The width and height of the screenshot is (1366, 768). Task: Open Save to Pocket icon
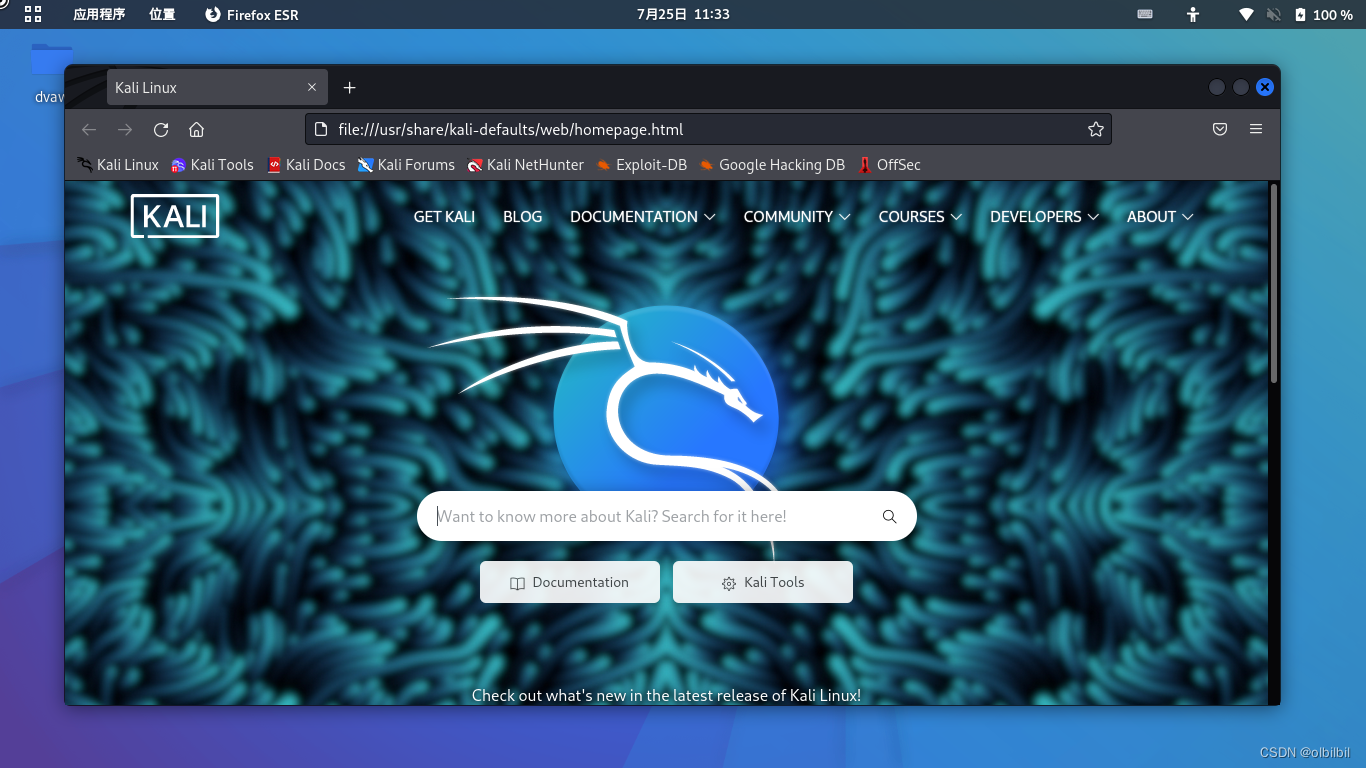(1220, 129)
